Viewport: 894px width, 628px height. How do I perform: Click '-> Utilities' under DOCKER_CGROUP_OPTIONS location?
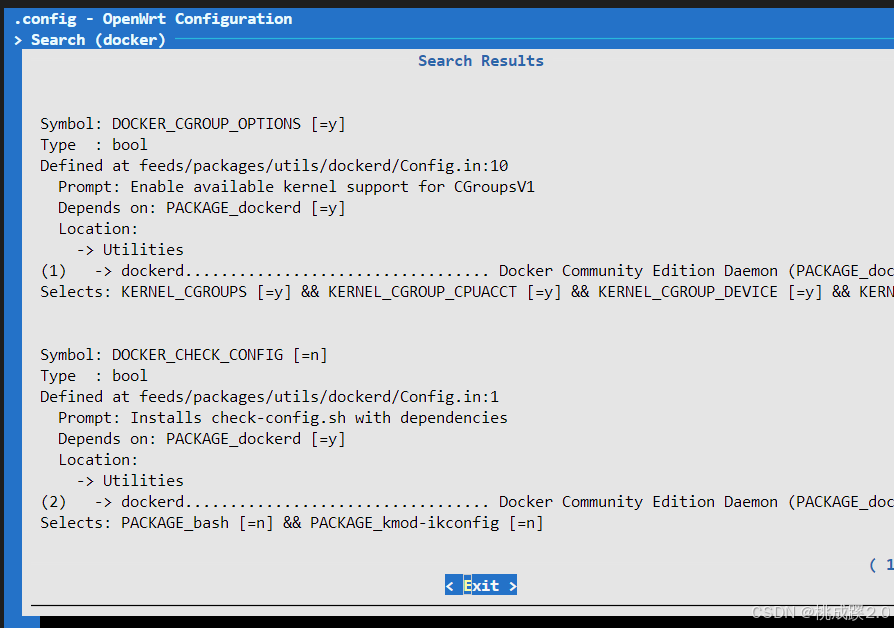point(130,250)
